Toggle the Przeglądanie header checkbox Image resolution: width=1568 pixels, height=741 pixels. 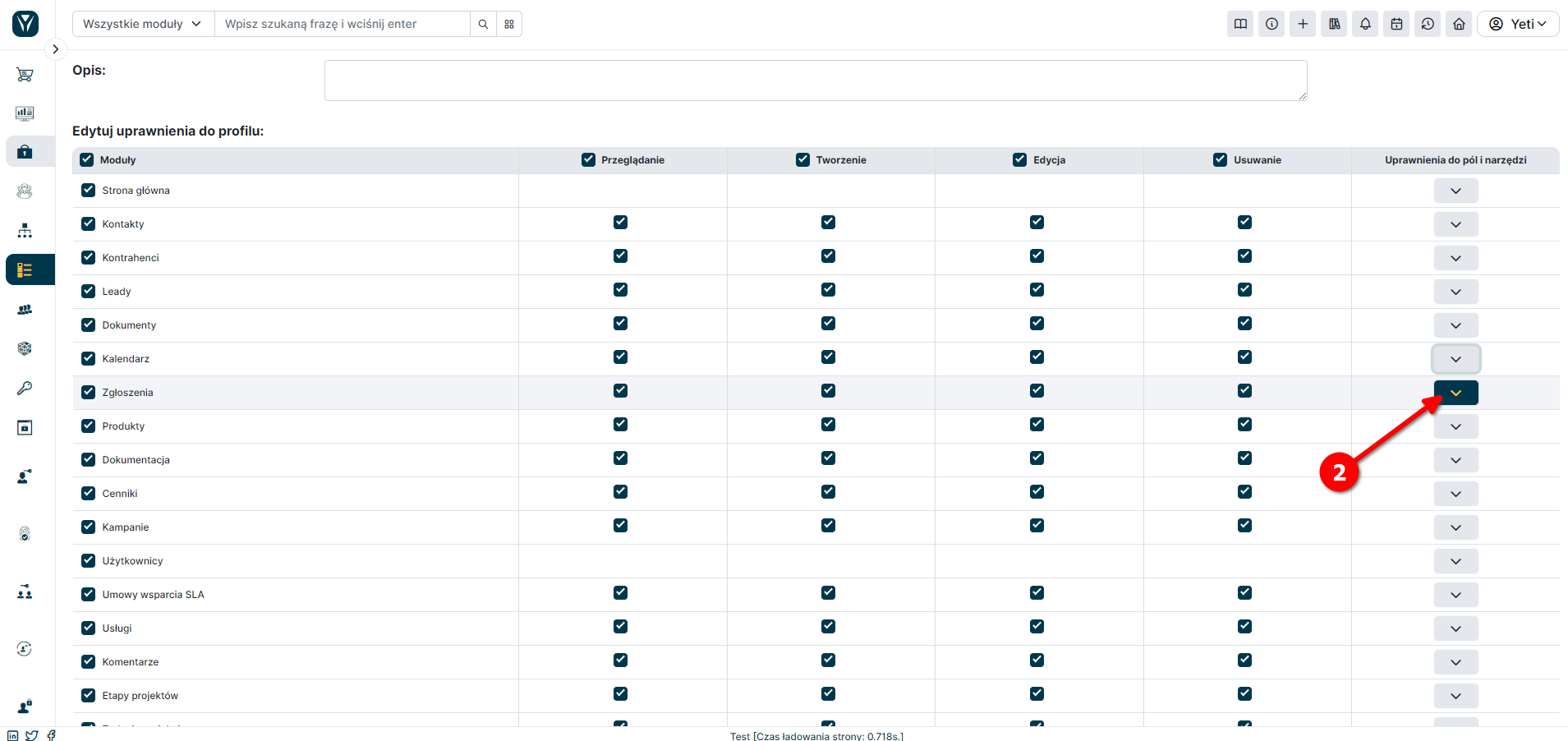click(x=588, y=159)
